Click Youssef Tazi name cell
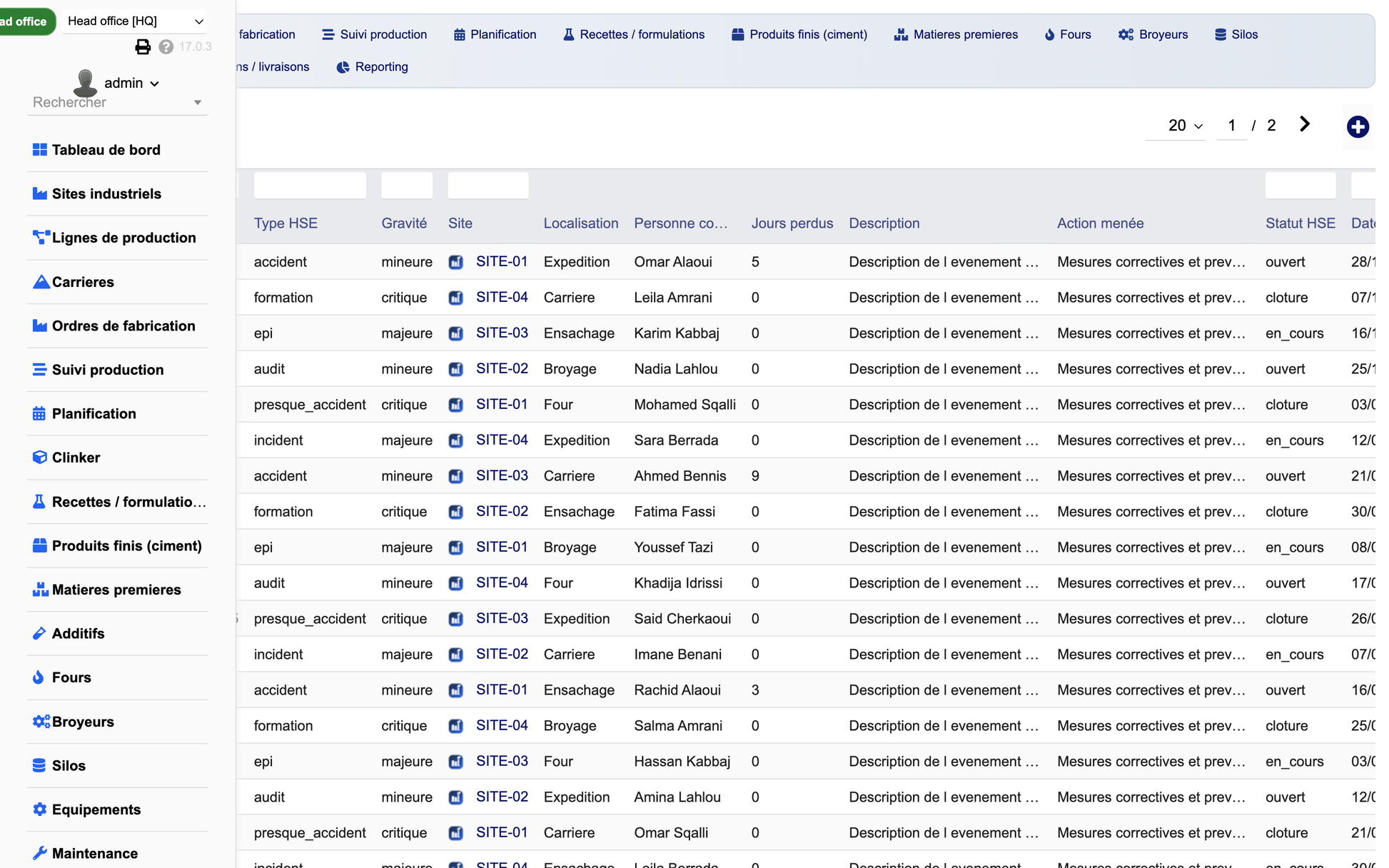Viewport: 1389px width, 868px height. pyautogui.click(x=673, y=547)
